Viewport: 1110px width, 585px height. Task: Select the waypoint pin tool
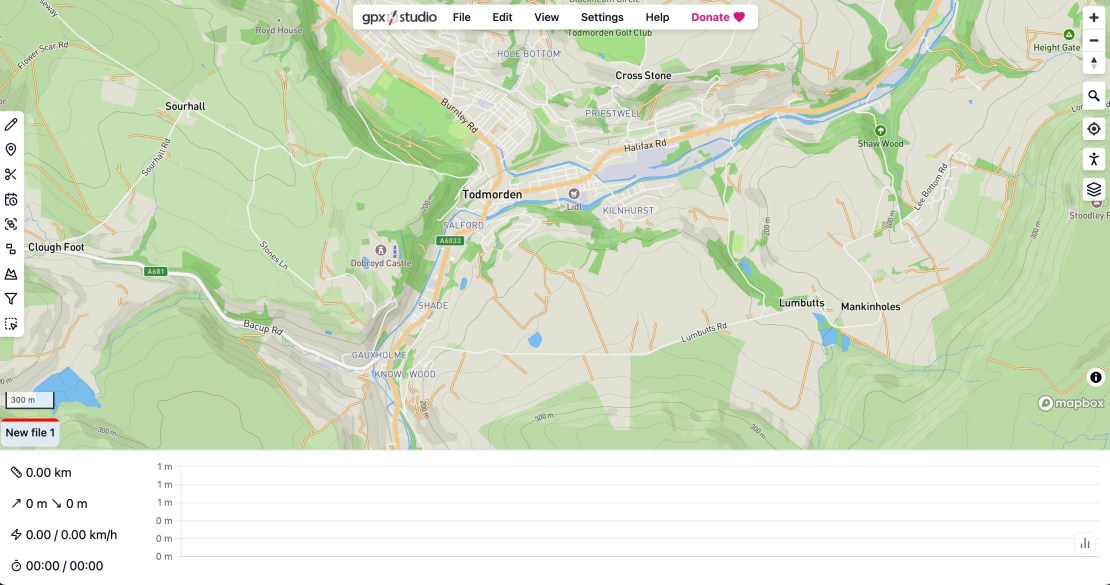tap(11, 149)
